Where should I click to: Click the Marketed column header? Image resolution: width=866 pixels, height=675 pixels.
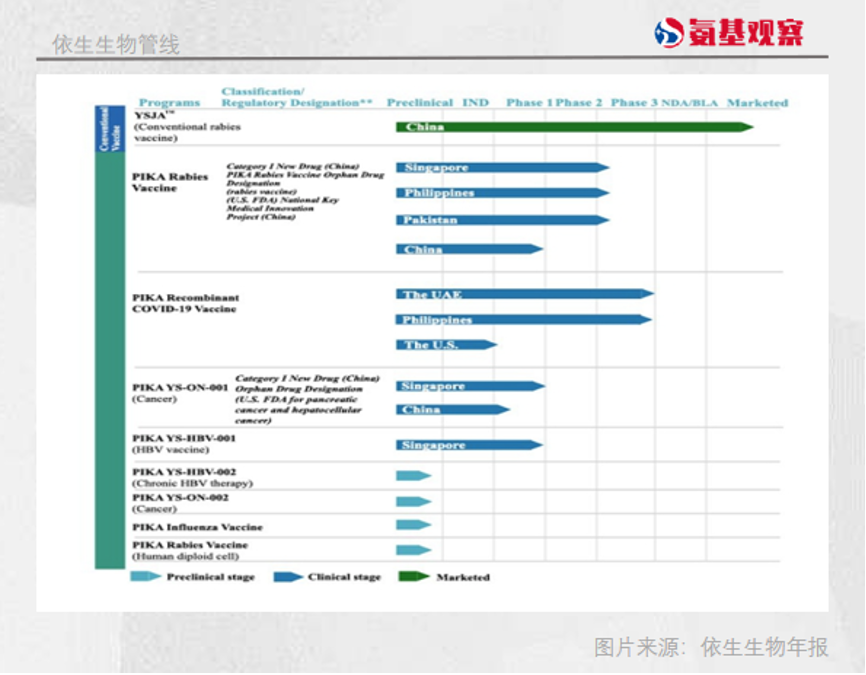(x=757, y=103)
